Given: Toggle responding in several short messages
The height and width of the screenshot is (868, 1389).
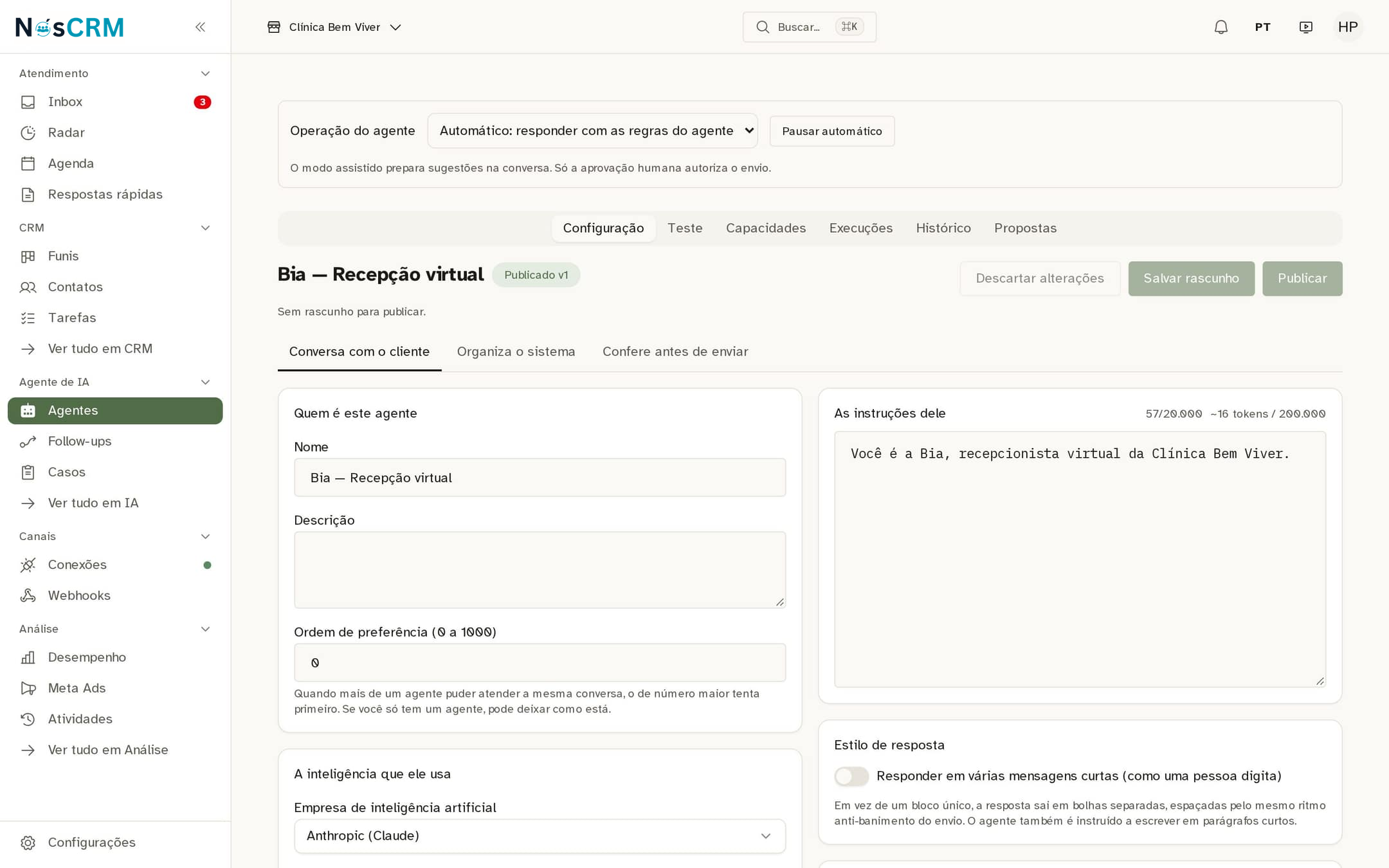Looking at the screenshot, I should (x=851, y=776).
